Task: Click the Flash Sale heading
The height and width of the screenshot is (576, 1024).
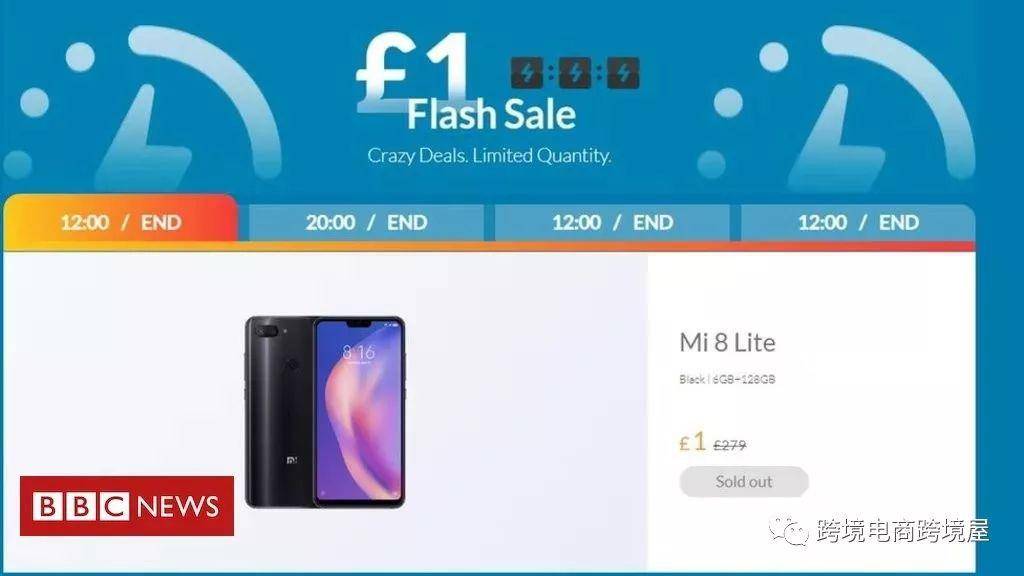Action: tap(491, 114)
